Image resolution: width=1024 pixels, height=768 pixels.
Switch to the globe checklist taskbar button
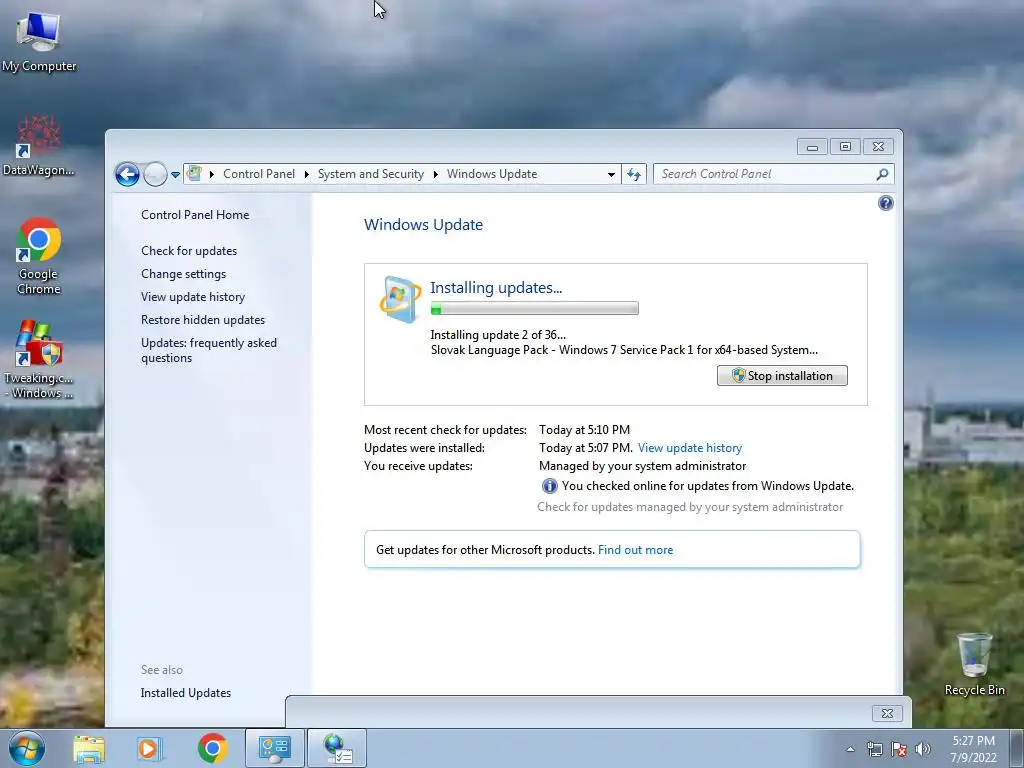(337, 748)
